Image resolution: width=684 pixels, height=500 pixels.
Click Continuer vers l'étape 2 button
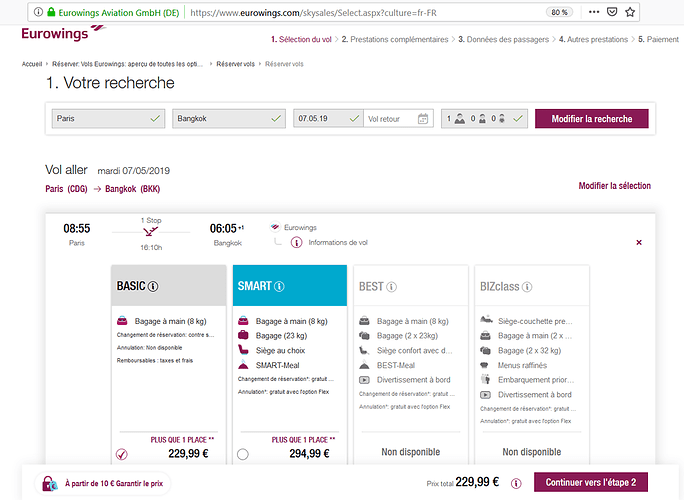(x=591, y=483)
